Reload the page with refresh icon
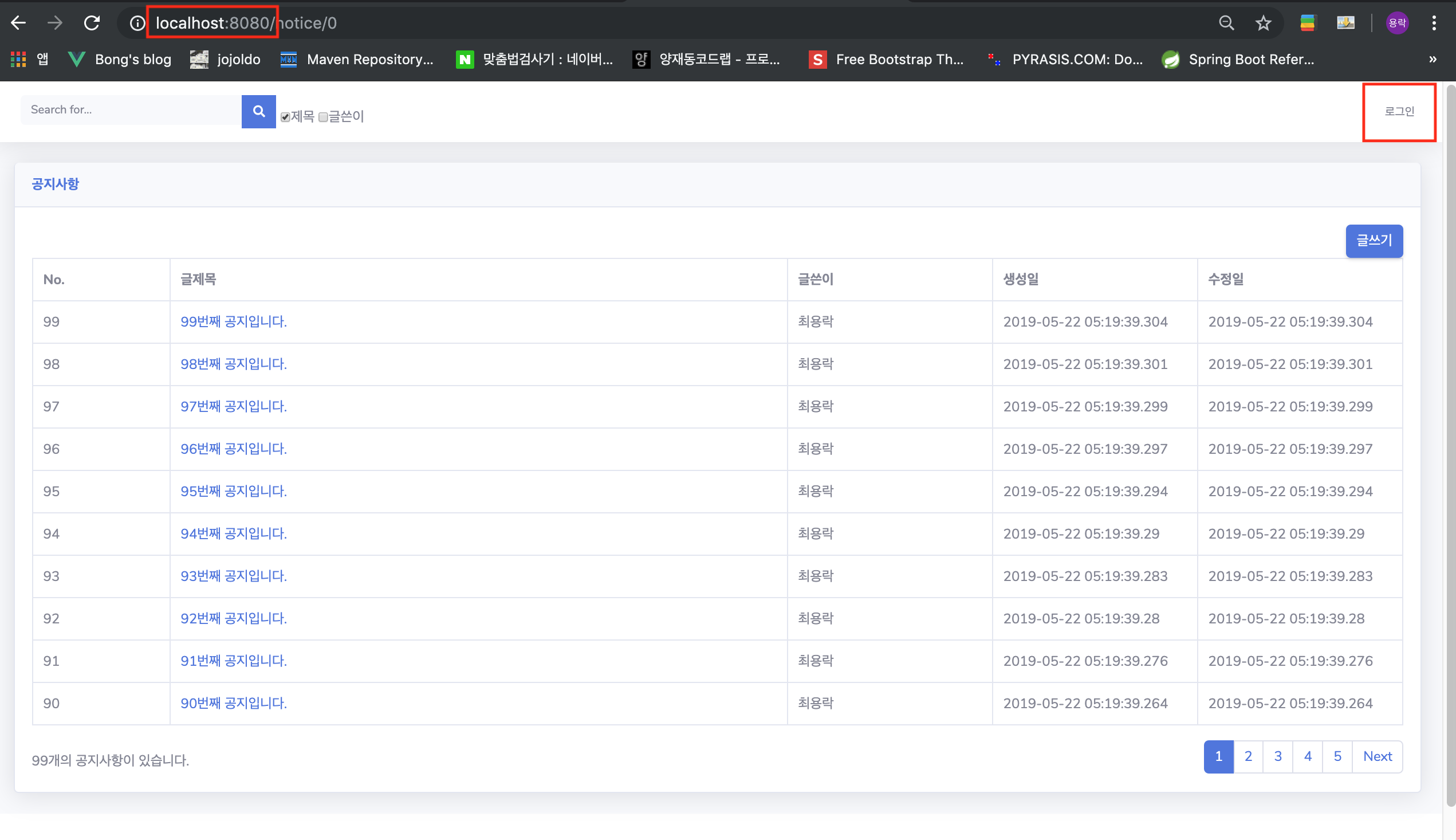1456x840 pixels. point(92,23)
